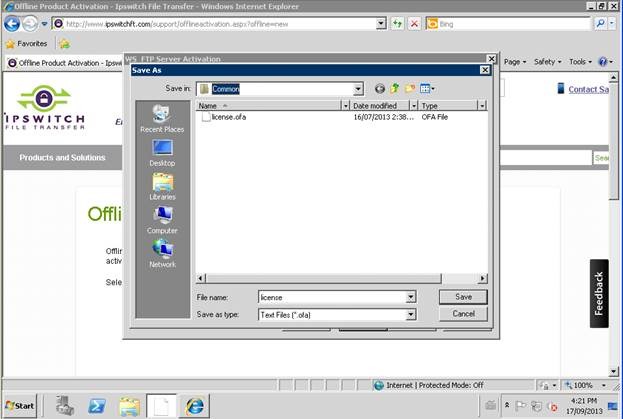
Task: Click the Create New Folder icon
Action: point(410,89)
